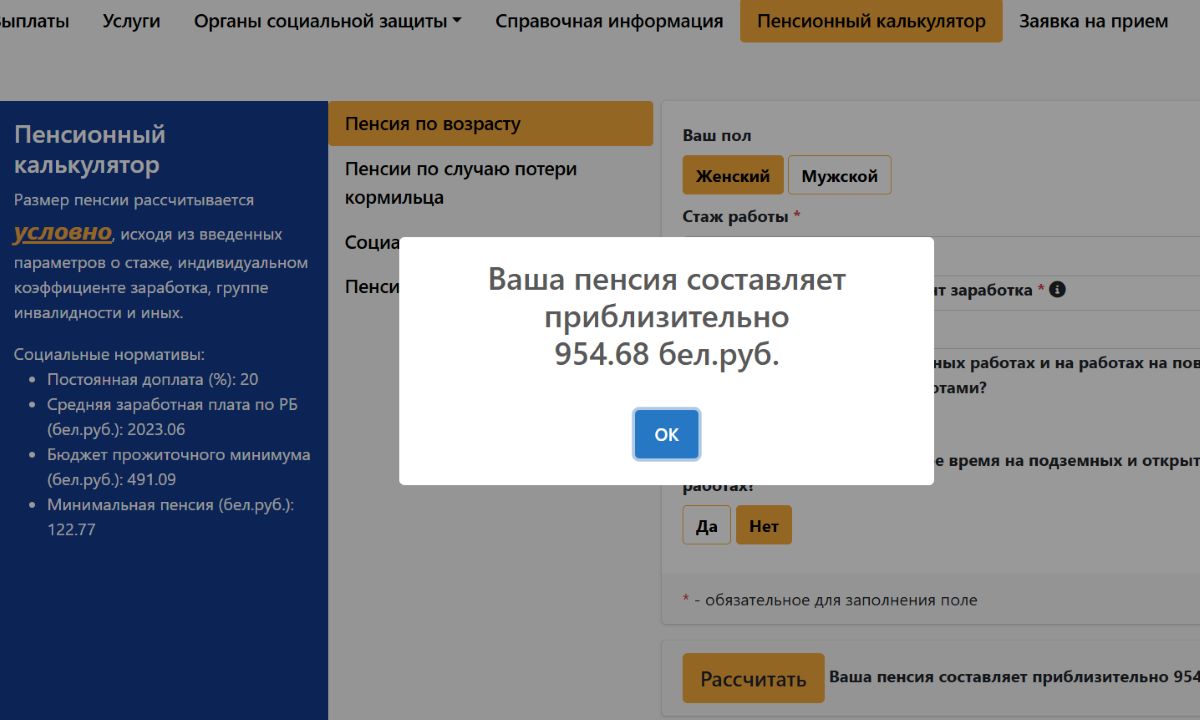Go to the Услуги section

point(130,20)
